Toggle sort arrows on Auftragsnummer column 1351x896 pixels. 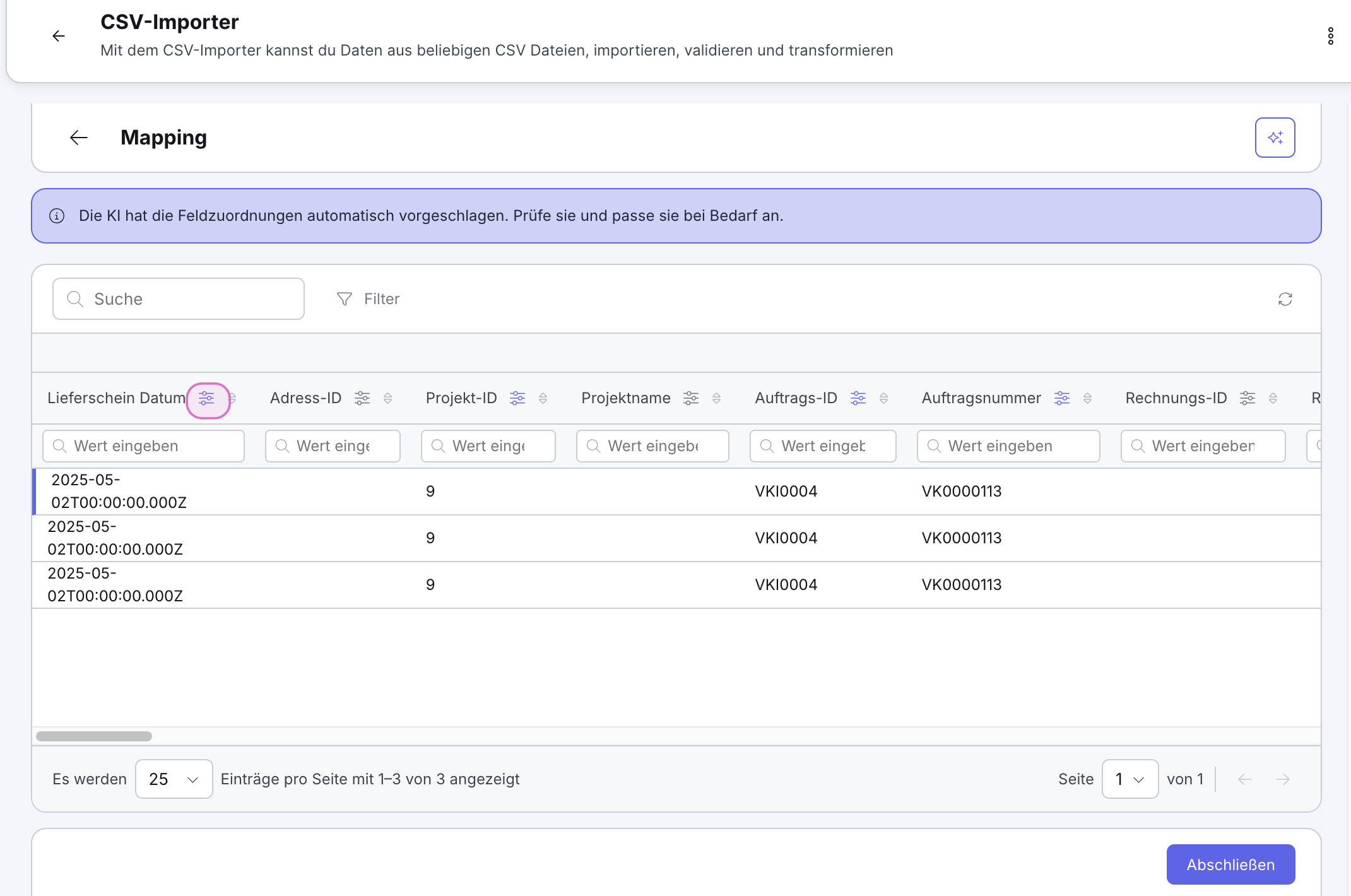(x=1087, y=398)
